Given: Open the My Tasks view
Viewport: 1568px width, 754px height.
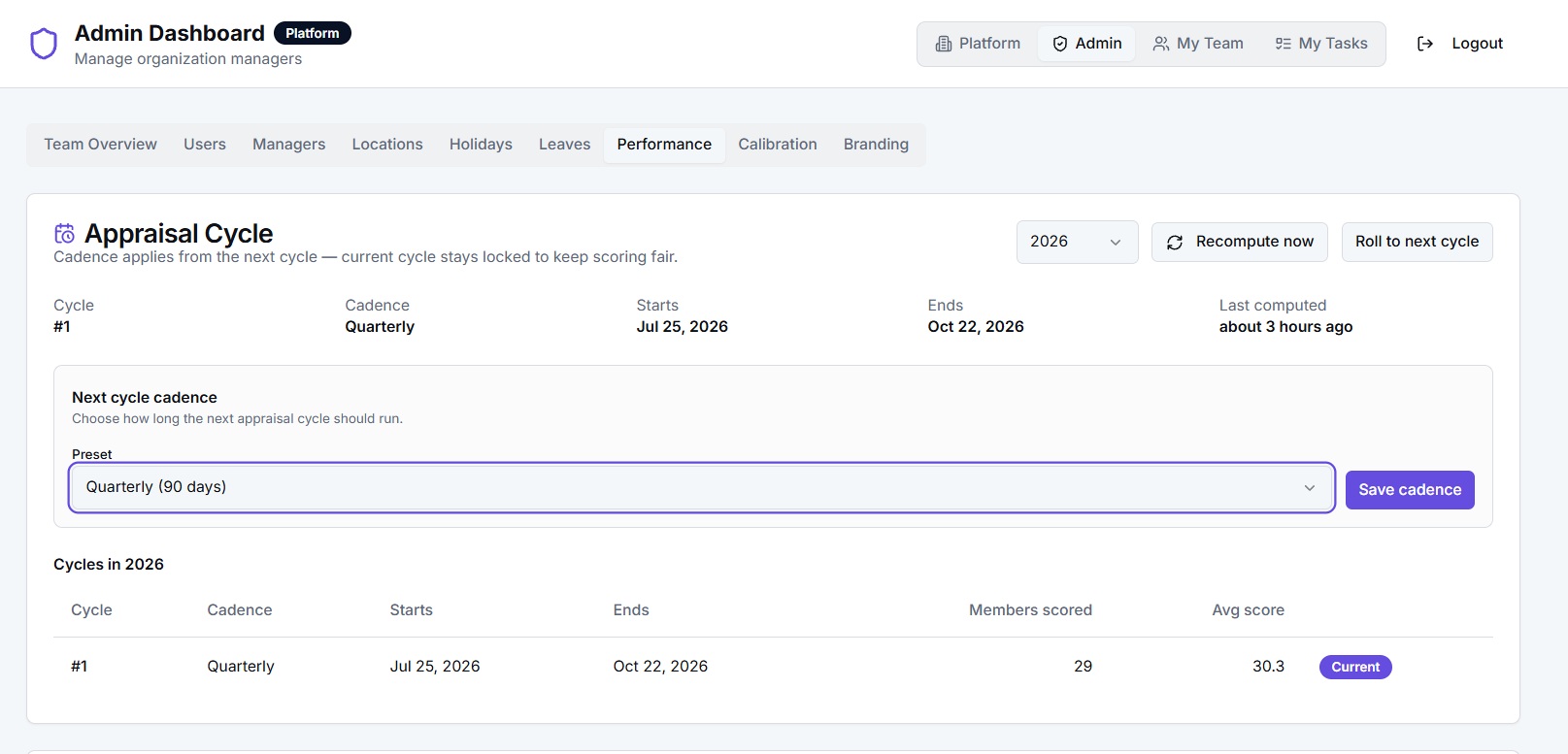Looking at the screenshot, I should click(x=1320, y=44).
